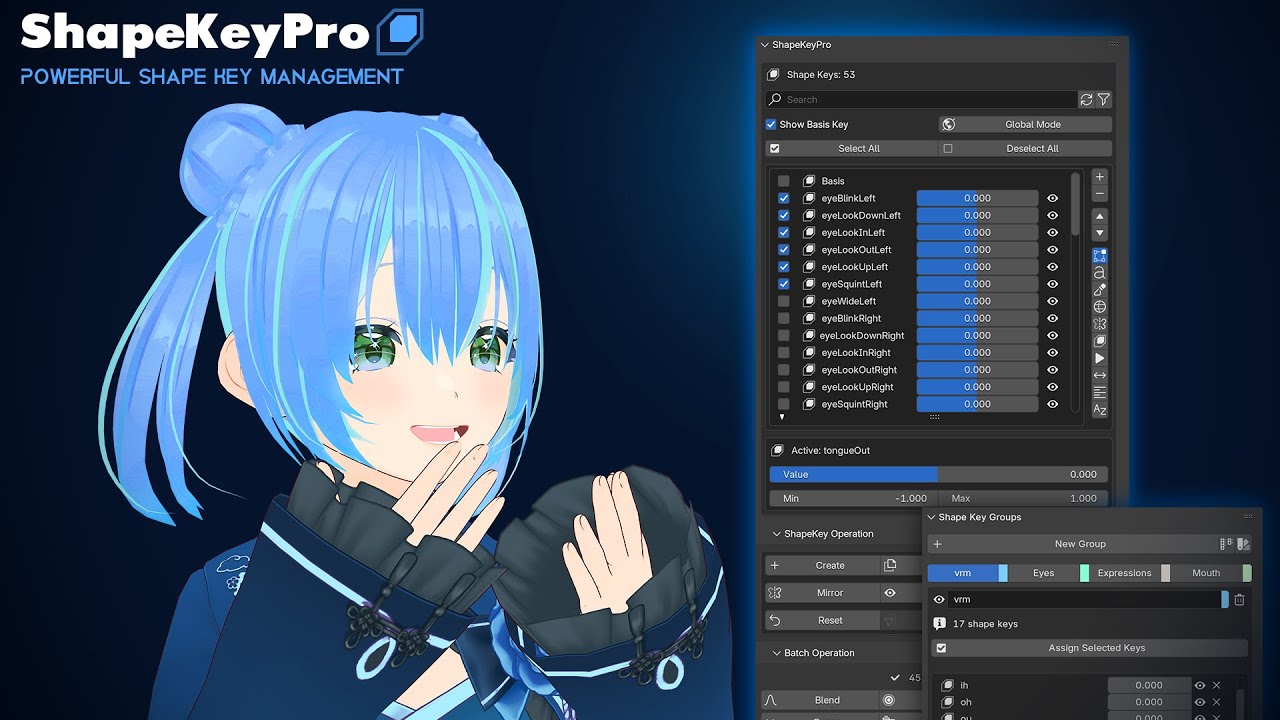Click the Reset button
Image resolution: width=1280 pixels, height=720 pixels.
click(821, 620)
